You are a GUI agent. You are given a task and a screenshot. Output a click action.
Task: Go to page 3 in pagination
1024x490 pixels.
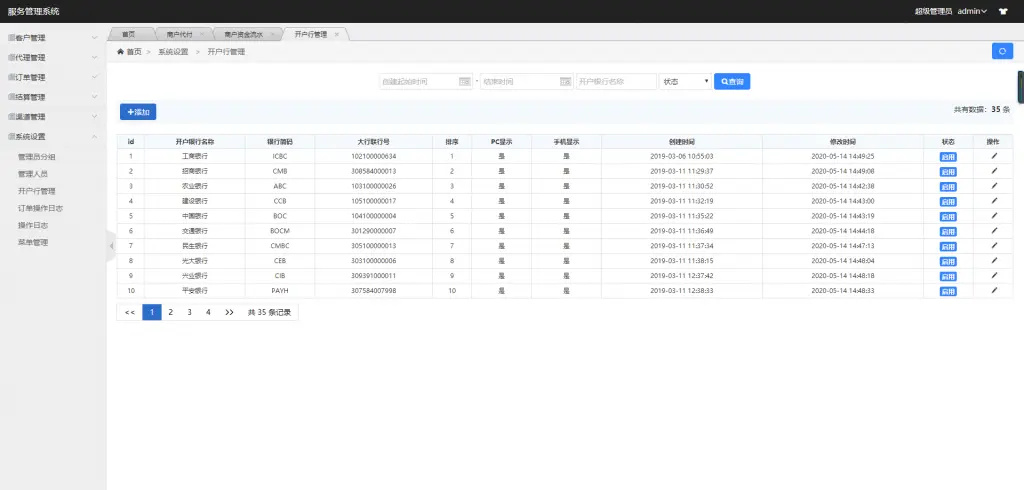click(x=189, y=312)
